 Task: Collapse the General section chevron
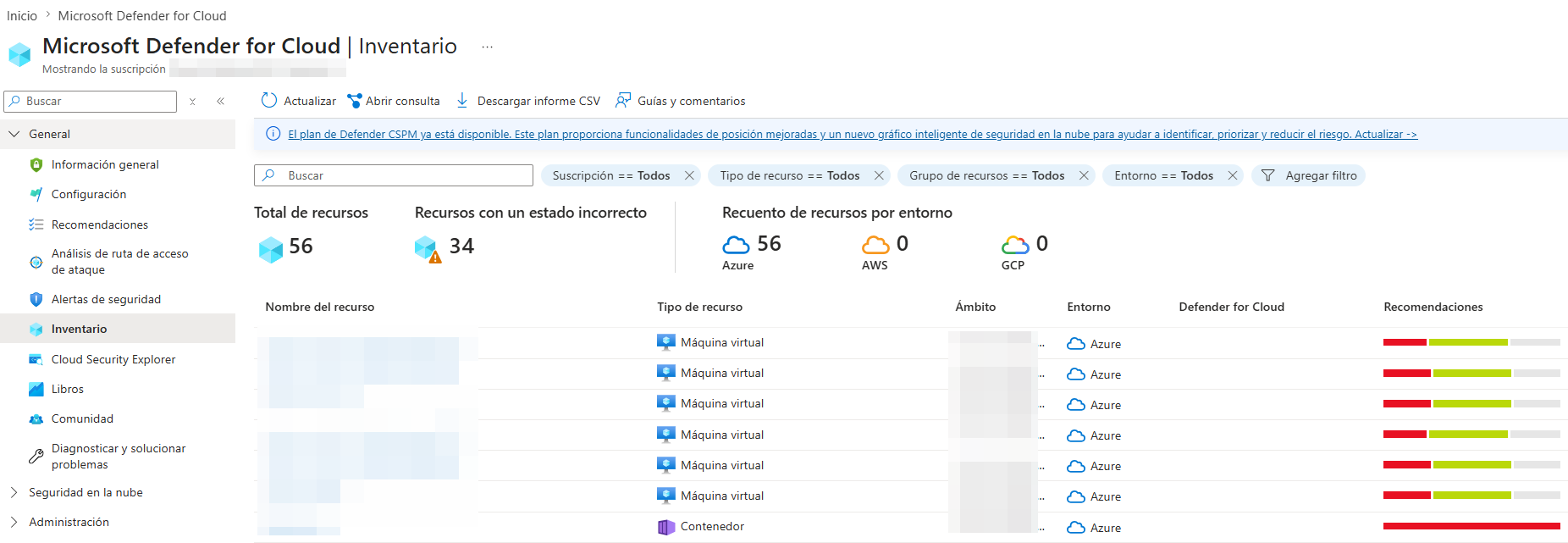coord(14,134)
